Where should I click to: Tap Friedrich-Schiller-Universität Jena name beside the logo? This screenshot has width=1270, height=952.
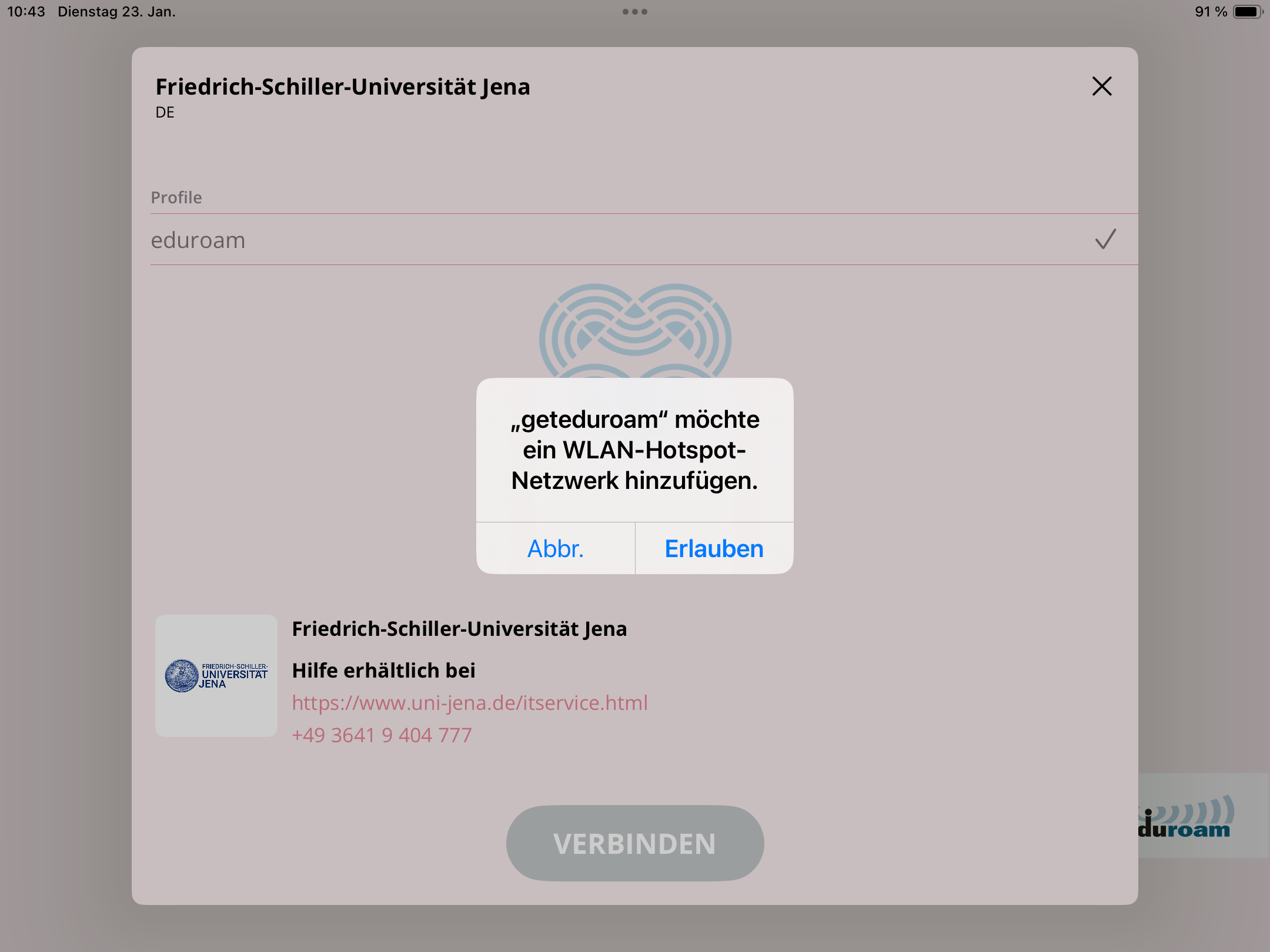460,629
